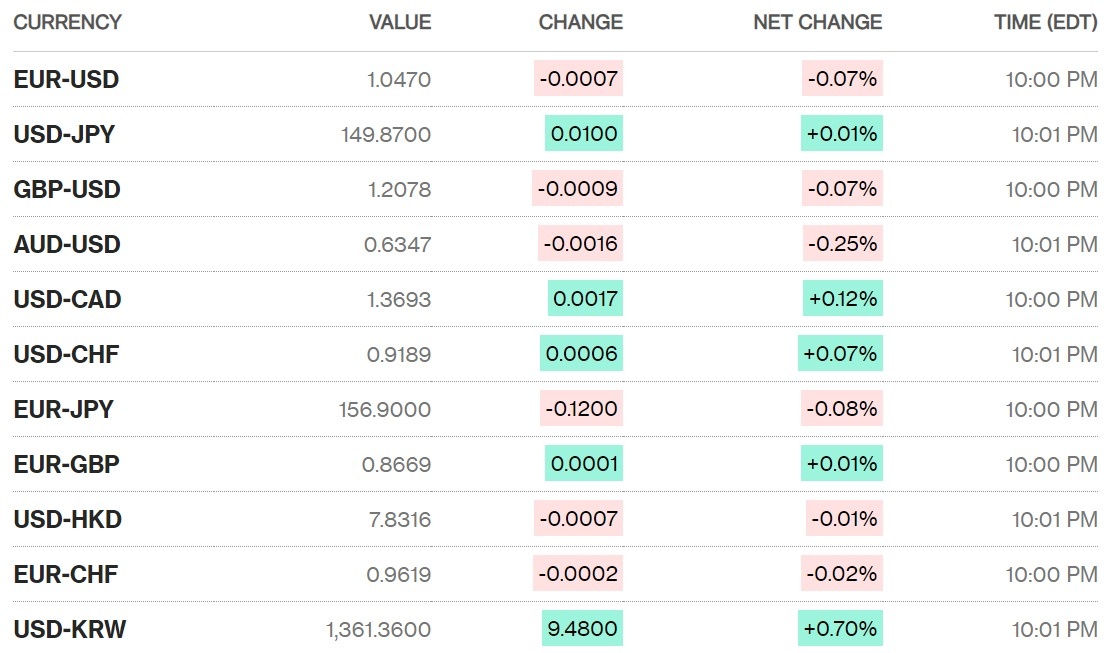Viewport: 1118px width, 653px height.
Task: Open the USD-KRW currency pair
Action: click(70, 629)
